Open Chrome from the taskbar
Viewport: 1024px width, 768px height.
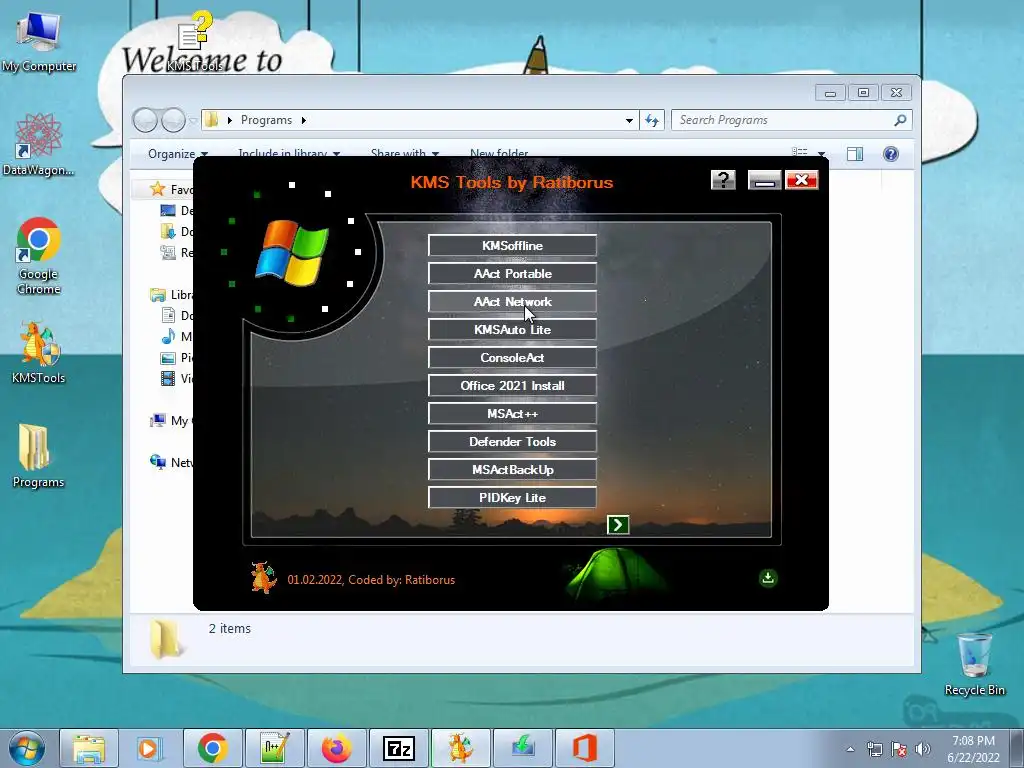[x=212, y=748]
